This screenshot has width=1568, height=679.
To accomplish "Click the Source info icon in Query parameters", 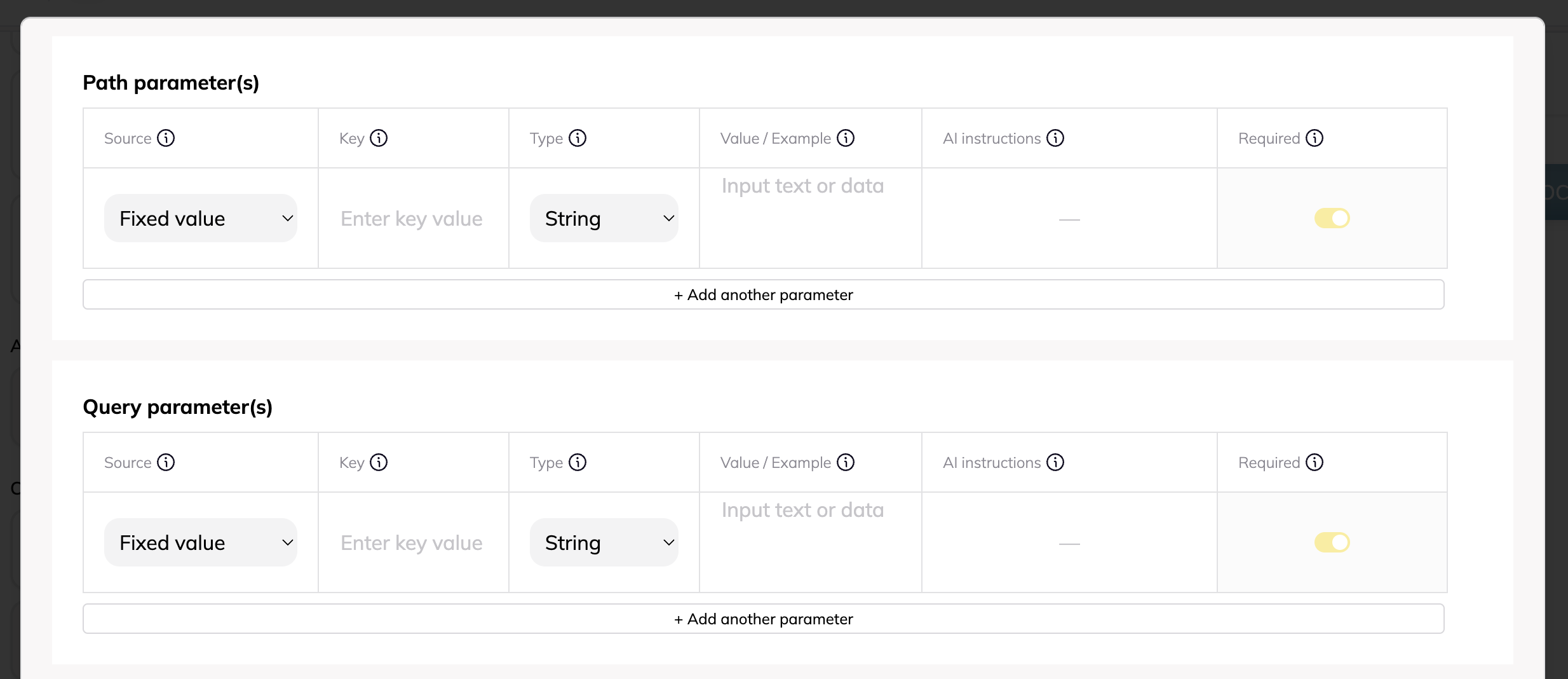I will point(166,462).
